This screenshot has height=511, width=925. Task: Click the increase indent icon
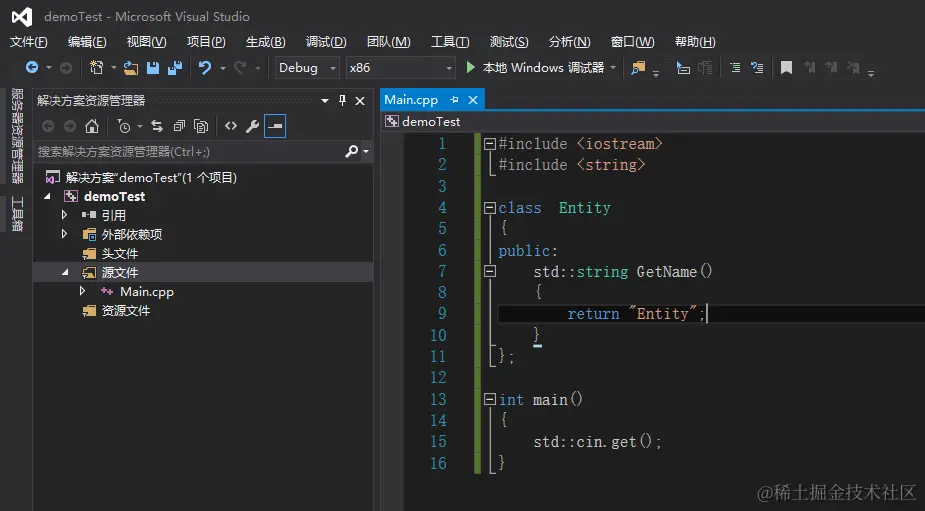(735, 68)
